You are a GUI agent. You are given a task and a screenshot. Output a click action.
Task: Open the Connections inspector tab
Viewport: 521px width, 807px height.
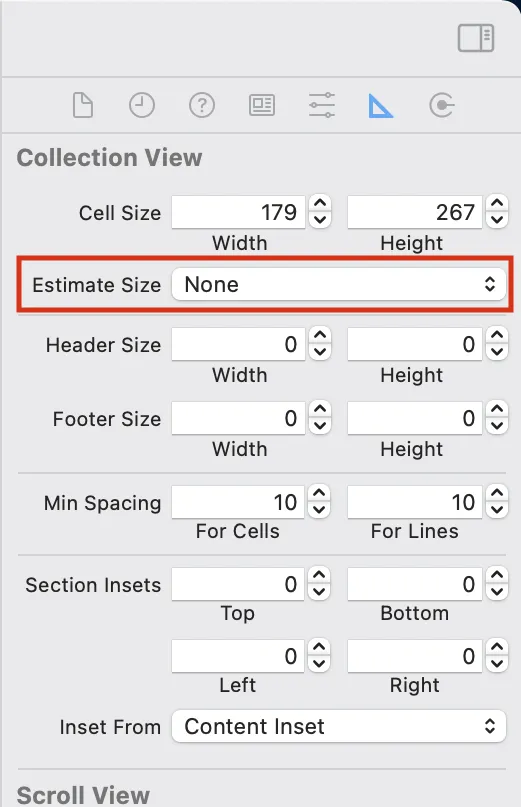coord(441,106)
